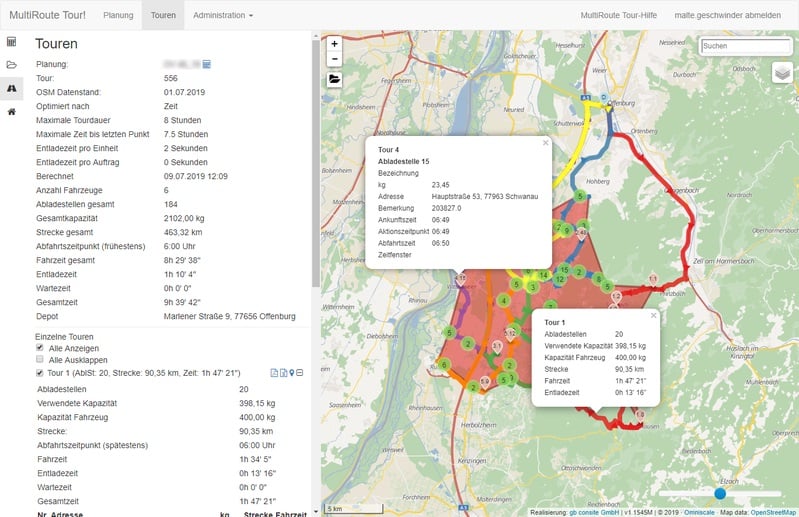799x517 pixels.
Task: Zoom in on the map
Action: point(334,44)
